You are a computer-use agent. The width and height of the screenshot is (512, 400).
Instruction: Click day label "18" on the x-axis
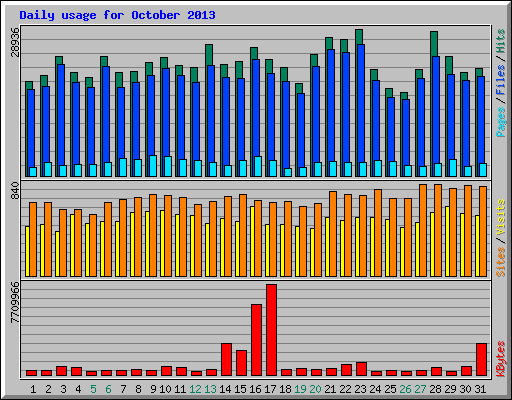285,389
